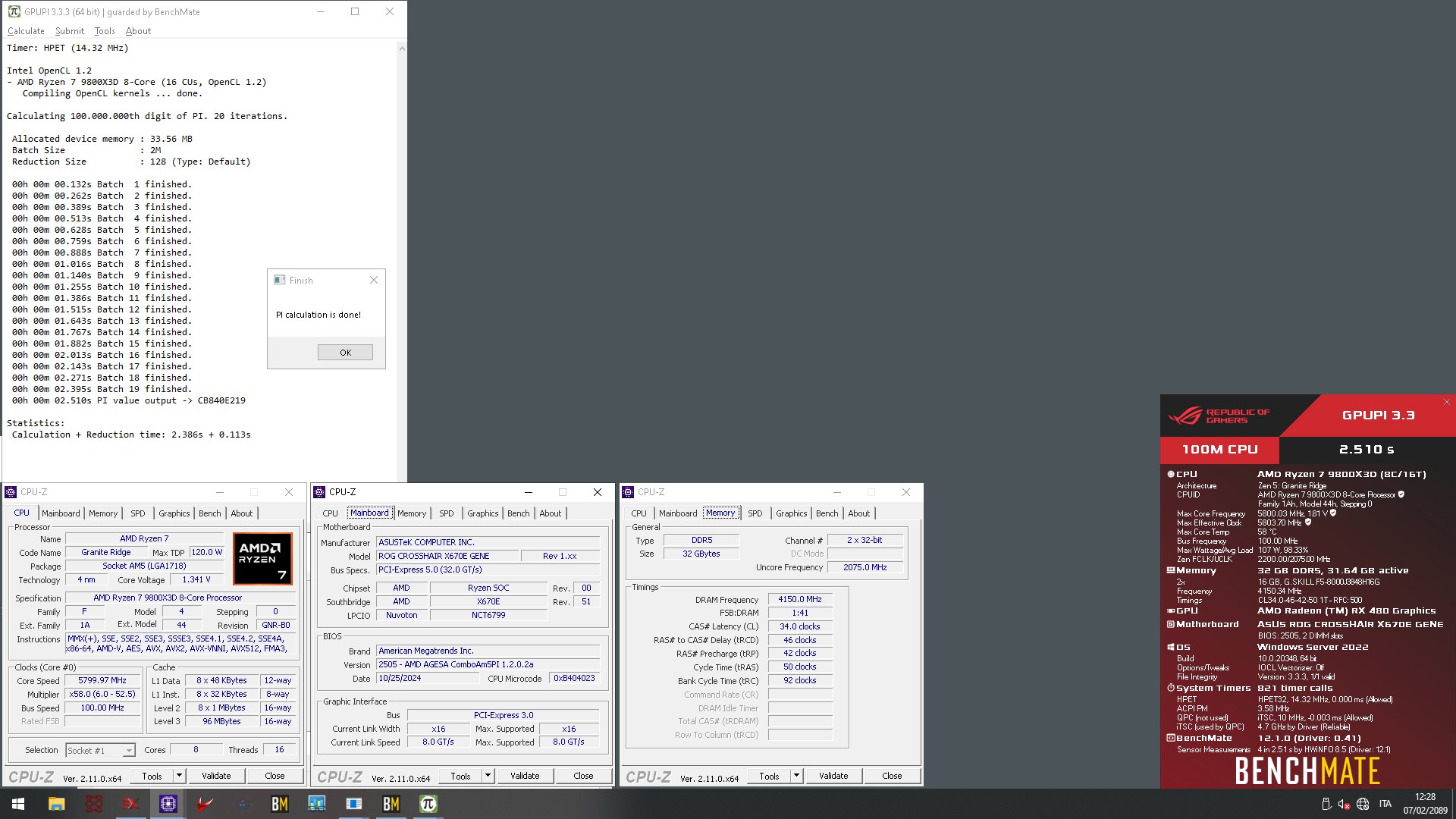Switch to GPUPI via the green pi taskbar icon
This screenshot has height=819, width=1456.
(428, 804)
